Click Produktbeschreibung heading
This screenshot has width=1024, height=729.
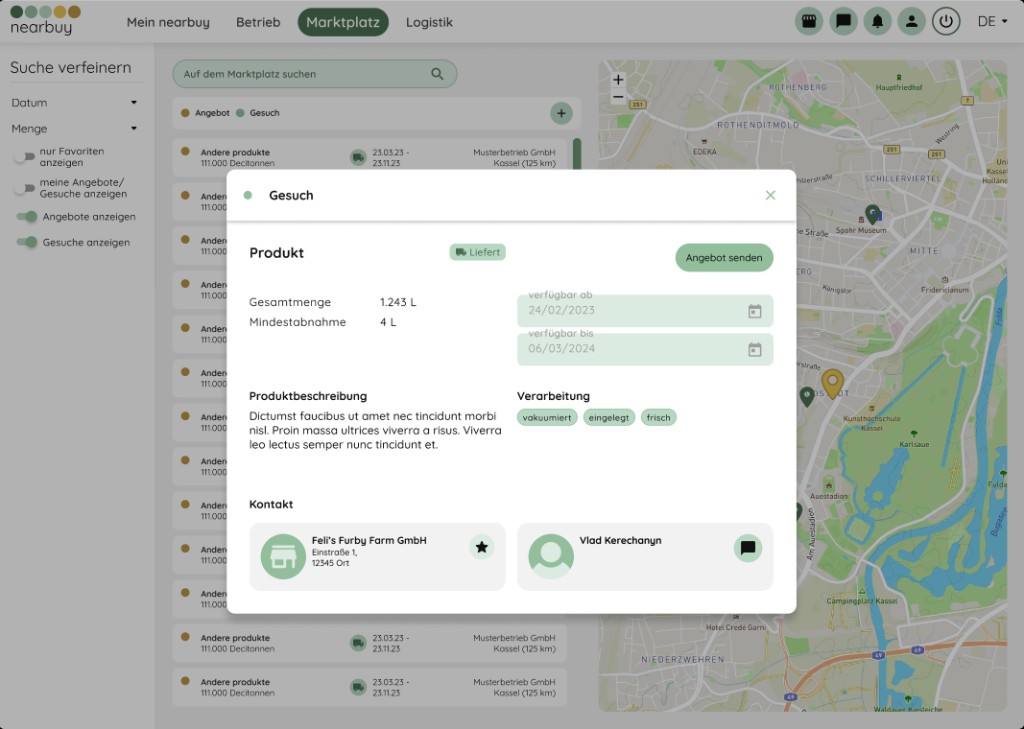[308, 396]
